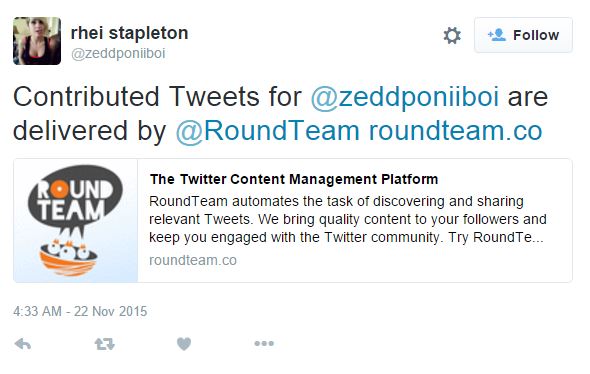Viewport: 590px width, 374px height.
Task: Open rhei stapleton's profile picture
Action: click(37, 41)
